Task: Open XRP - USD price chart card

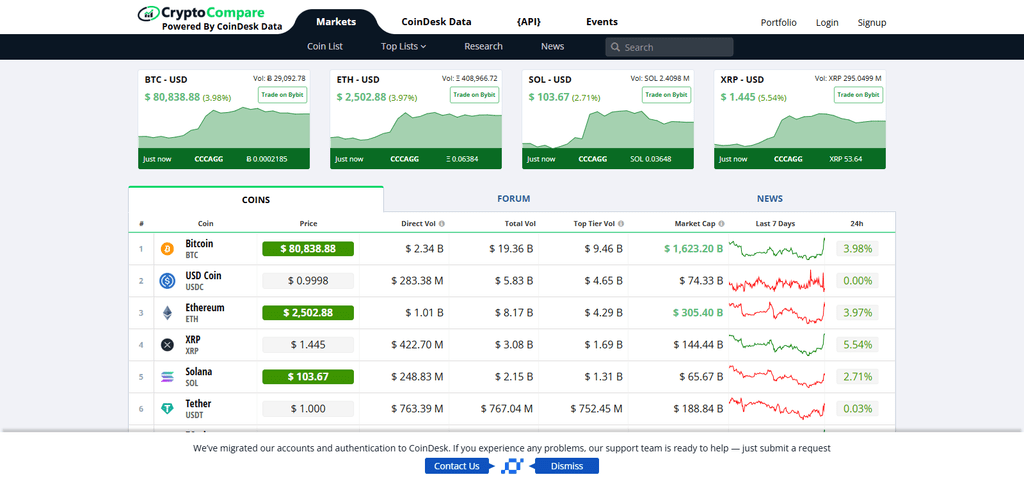Action: point(800,119)
